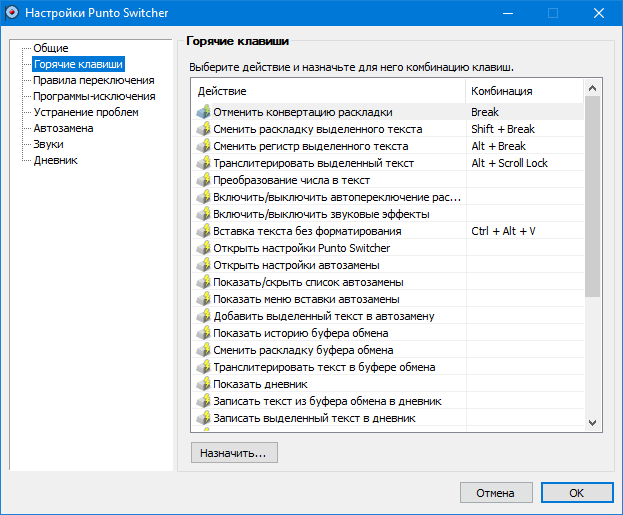Viewport: 623px width, 515px height.
Task: Open the Программы-исключения section
Action: click(x=94, y=96)
